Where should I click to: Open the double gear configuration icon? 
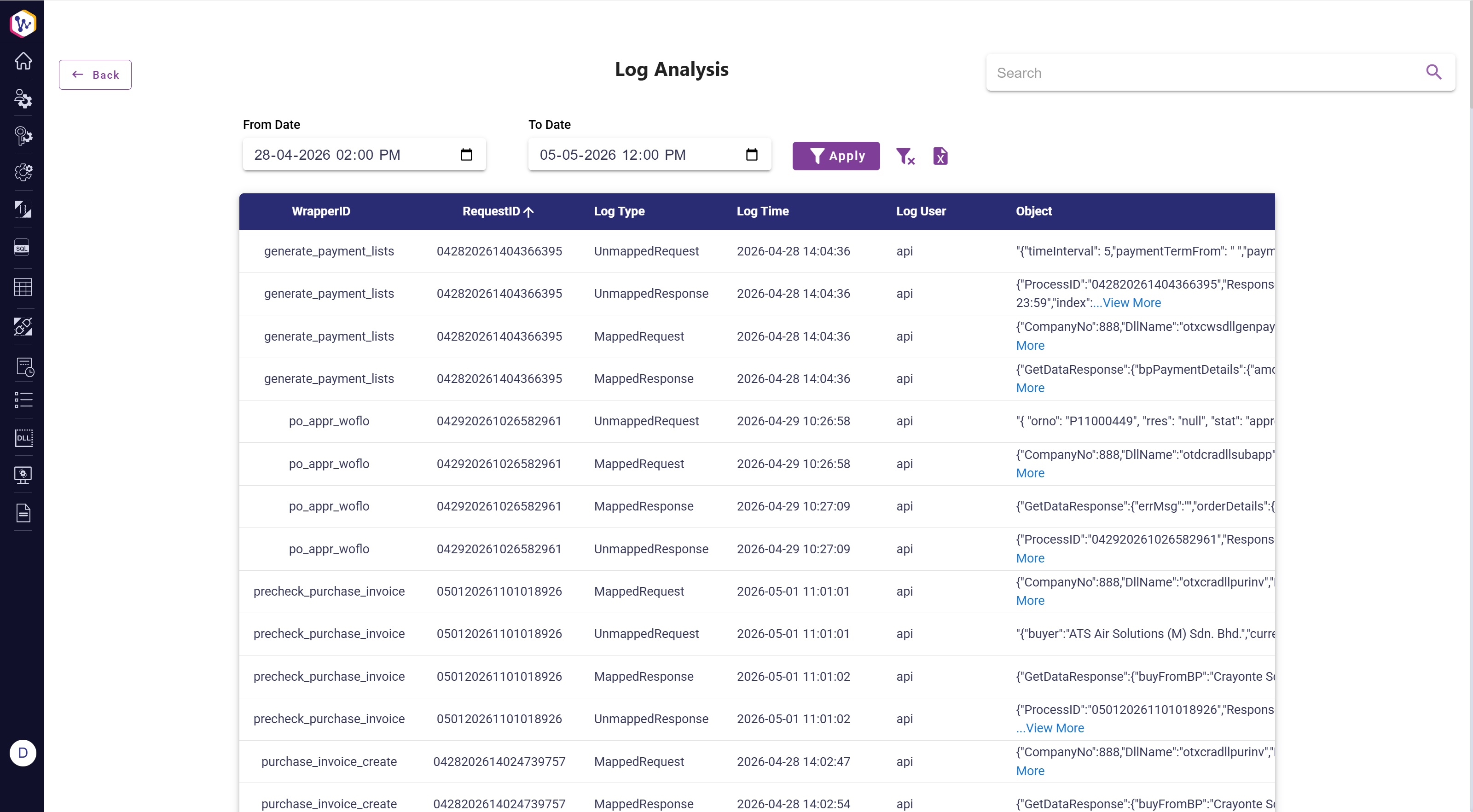[23, 172]
